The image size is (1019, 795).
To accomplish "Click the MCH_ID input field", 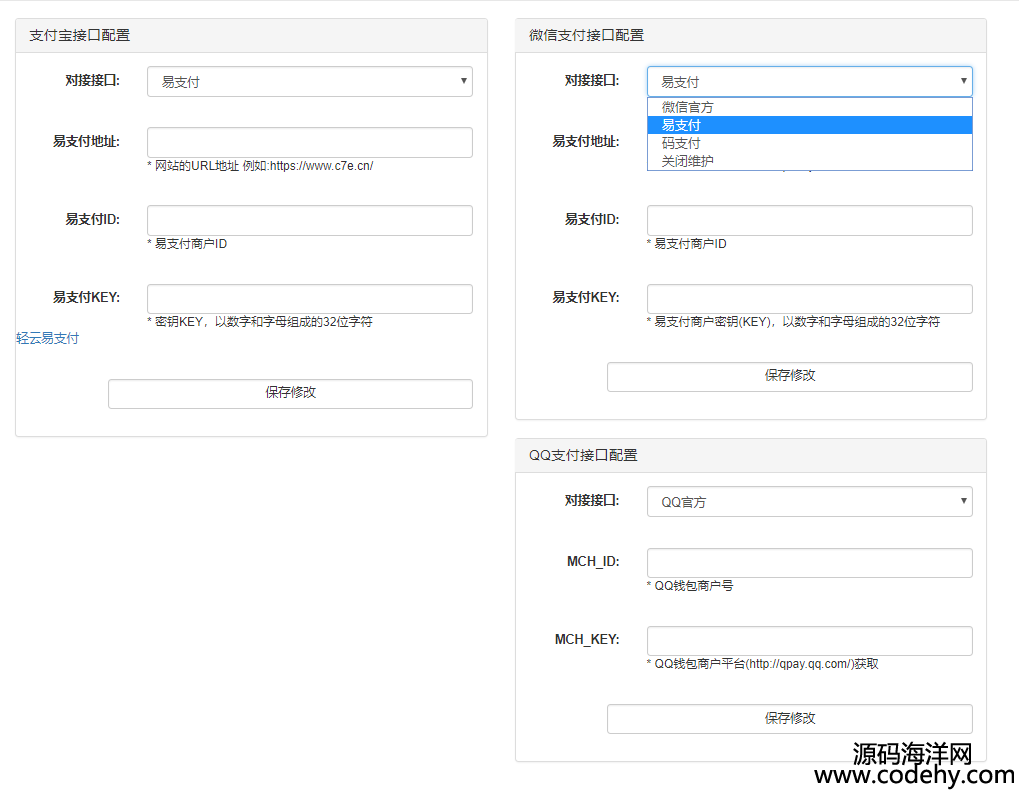I will click(808, 563).
